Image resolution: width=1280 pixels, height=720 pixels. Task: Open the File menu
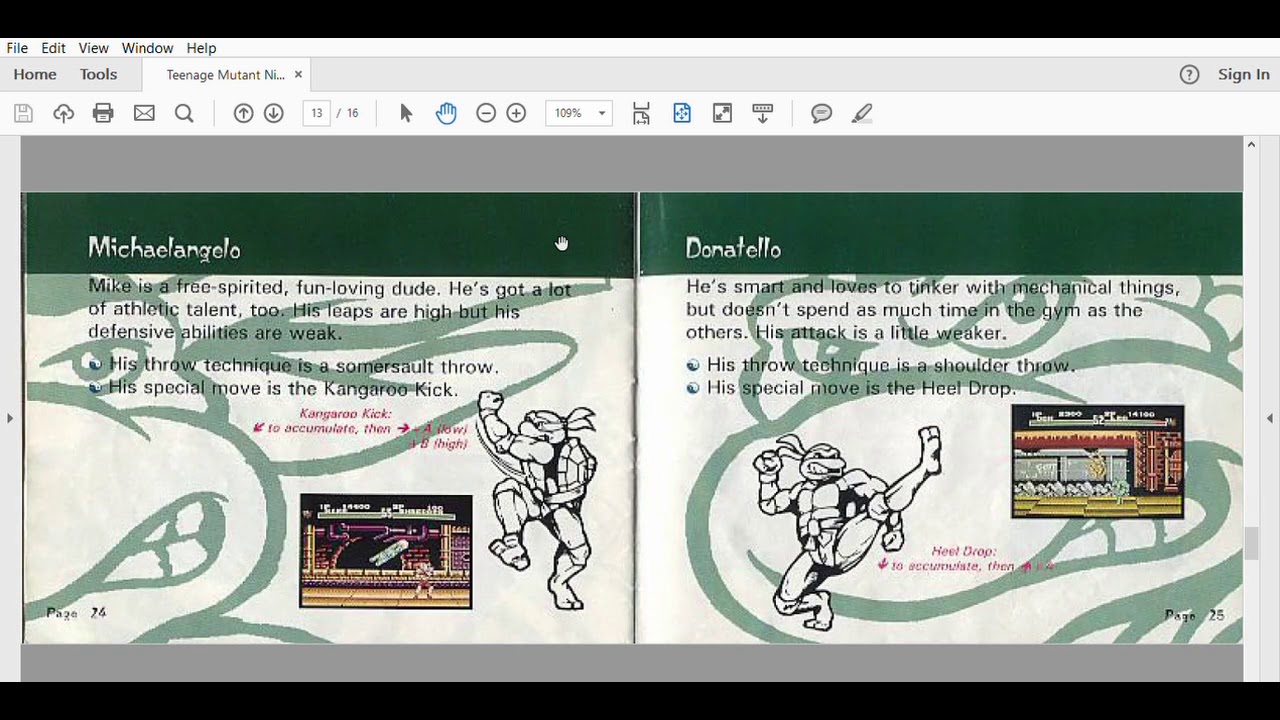click(x=17, y=48)
